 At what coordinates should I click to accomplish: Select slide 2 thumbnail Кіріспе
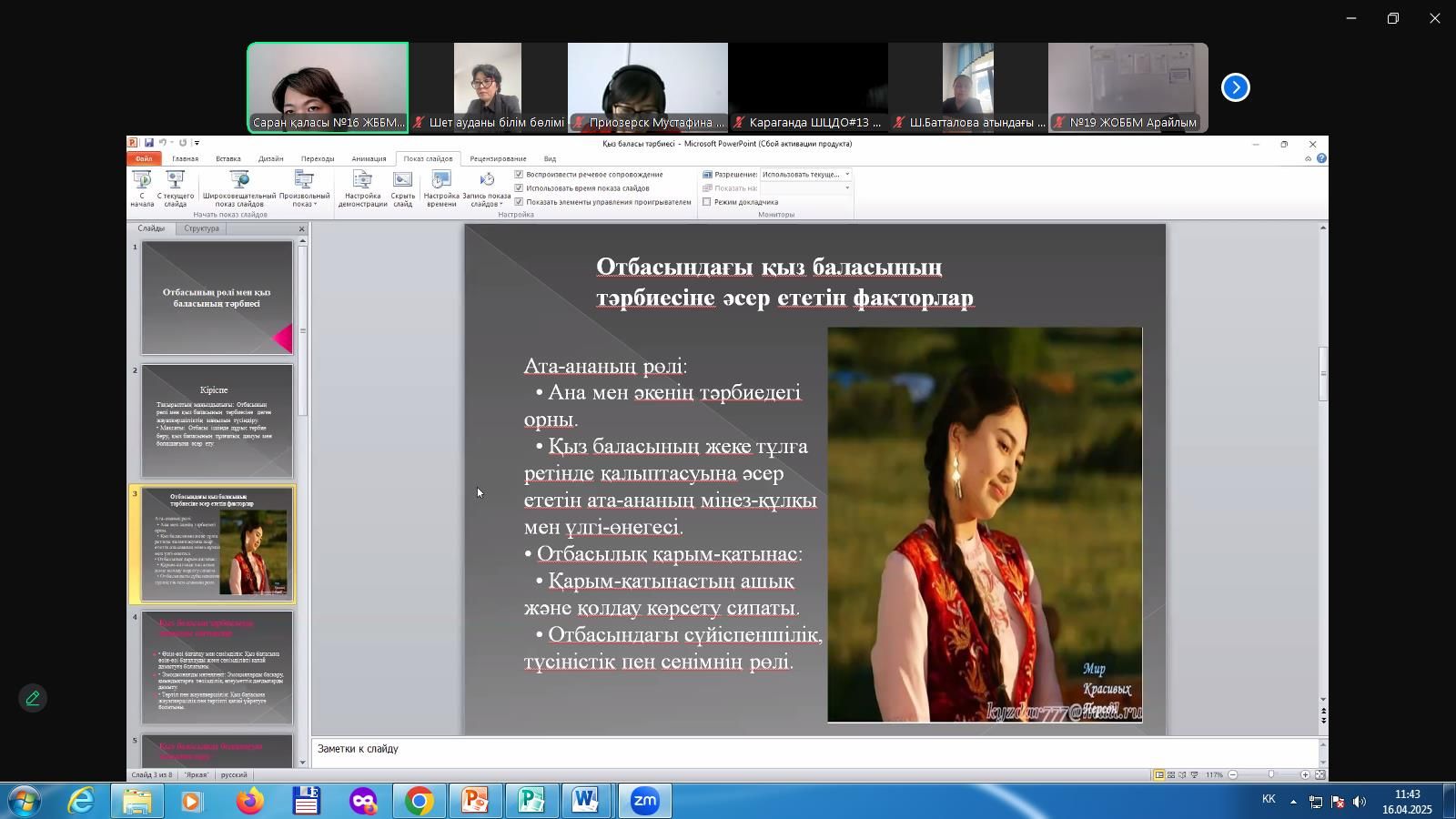217,421
